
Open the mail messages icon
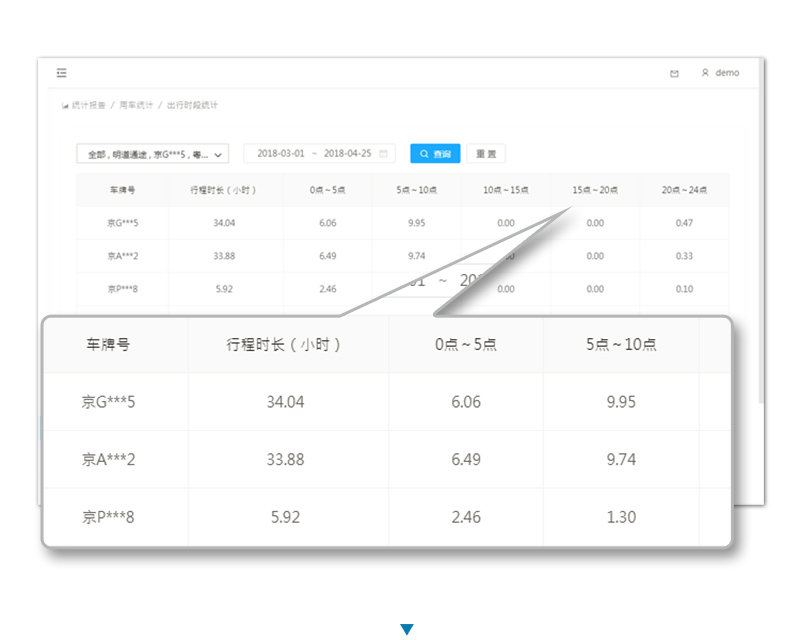(x=674, y=73)
